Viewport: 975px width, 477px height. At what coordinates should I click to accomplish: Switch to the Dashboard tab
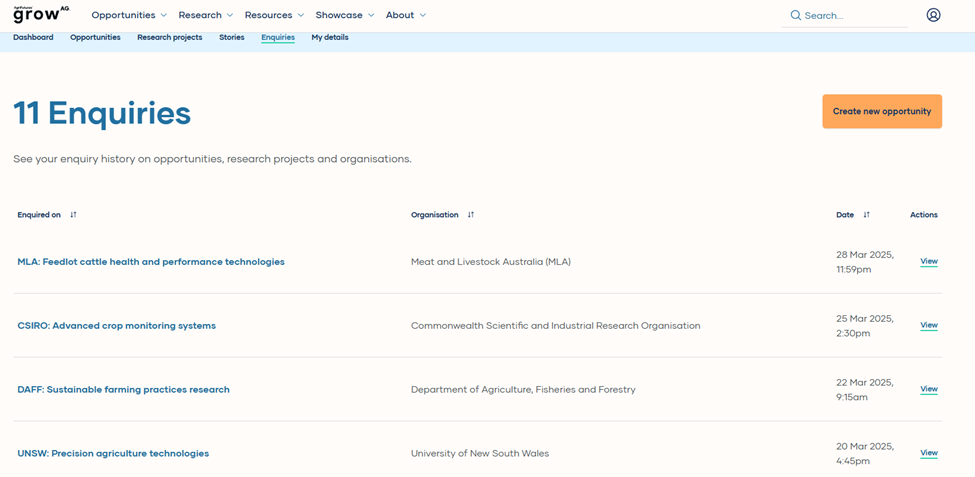coord(33,37)
